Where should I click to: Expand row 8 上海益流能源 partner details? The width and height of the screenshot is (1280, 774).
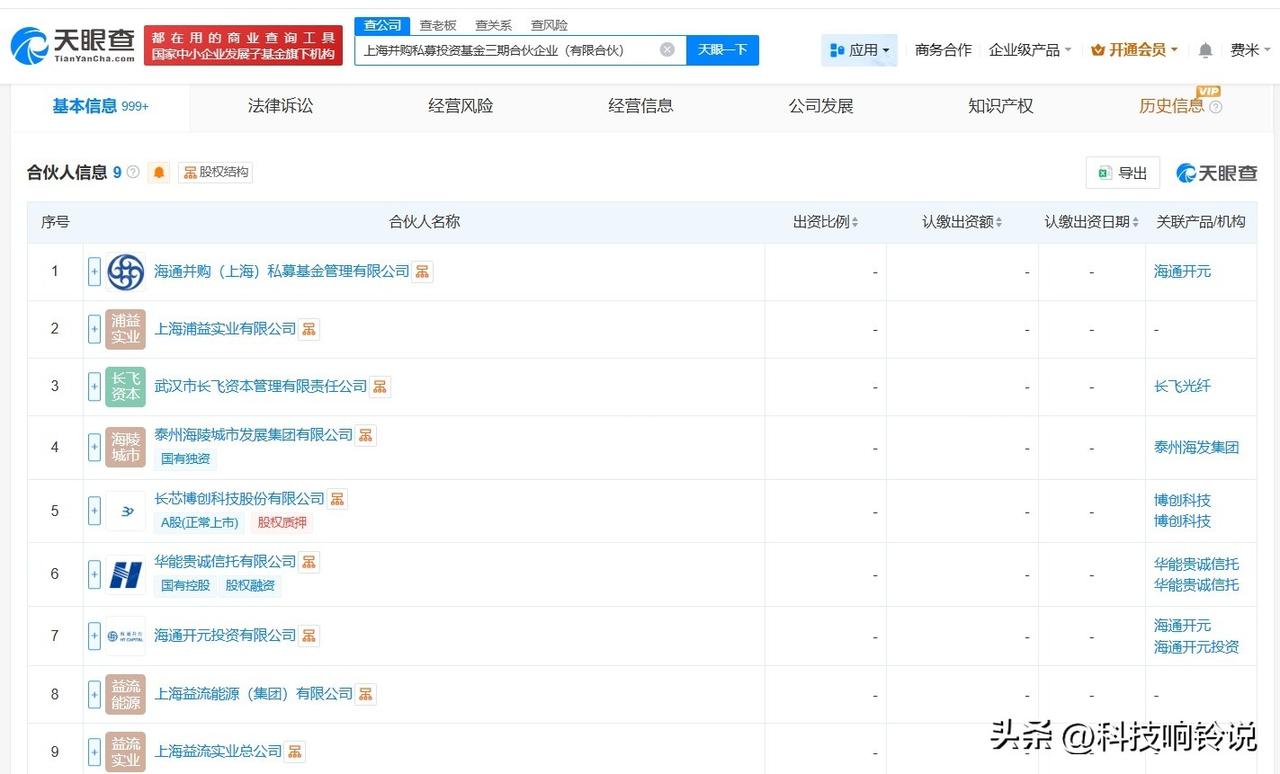[95, 694]
